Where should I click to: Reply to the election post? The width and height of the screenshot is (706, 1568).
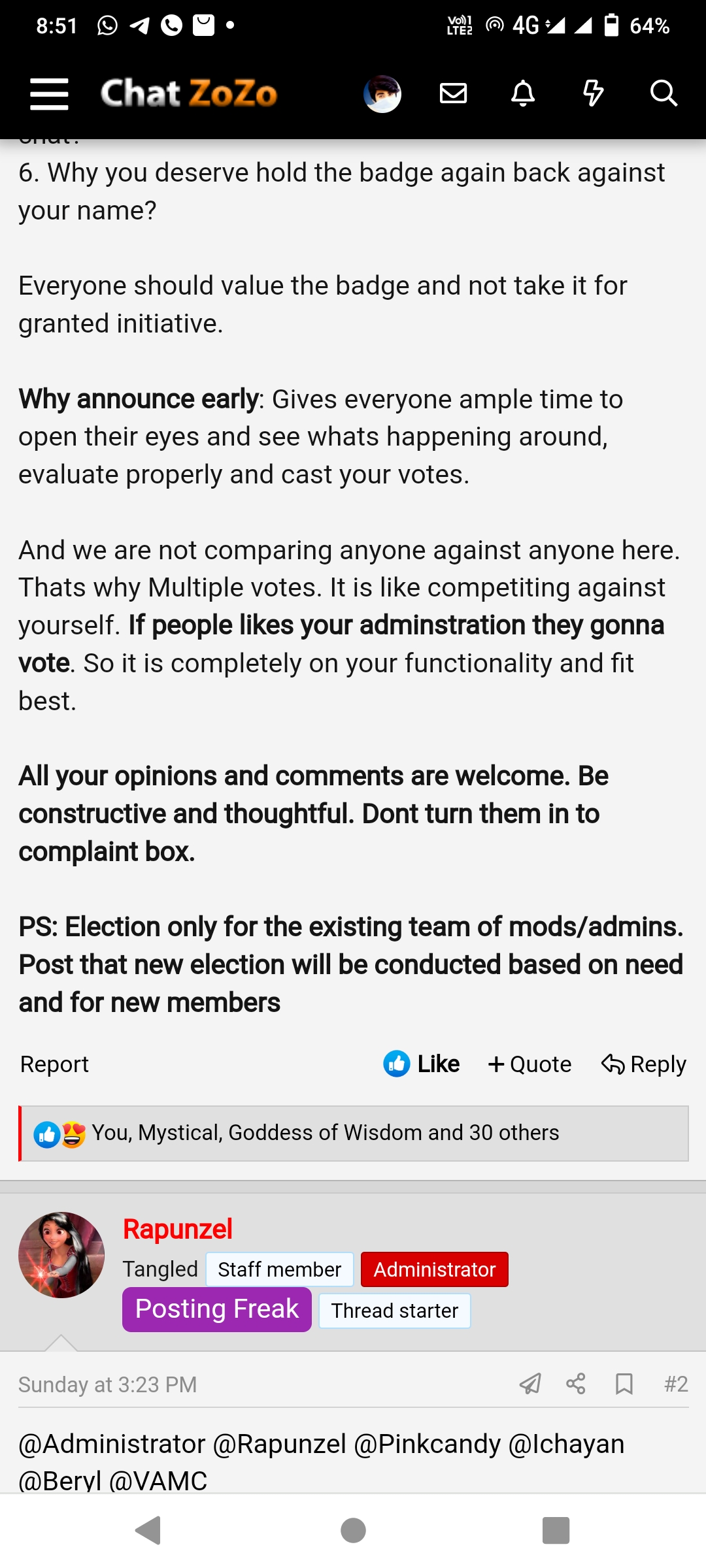click(644, 1064)
